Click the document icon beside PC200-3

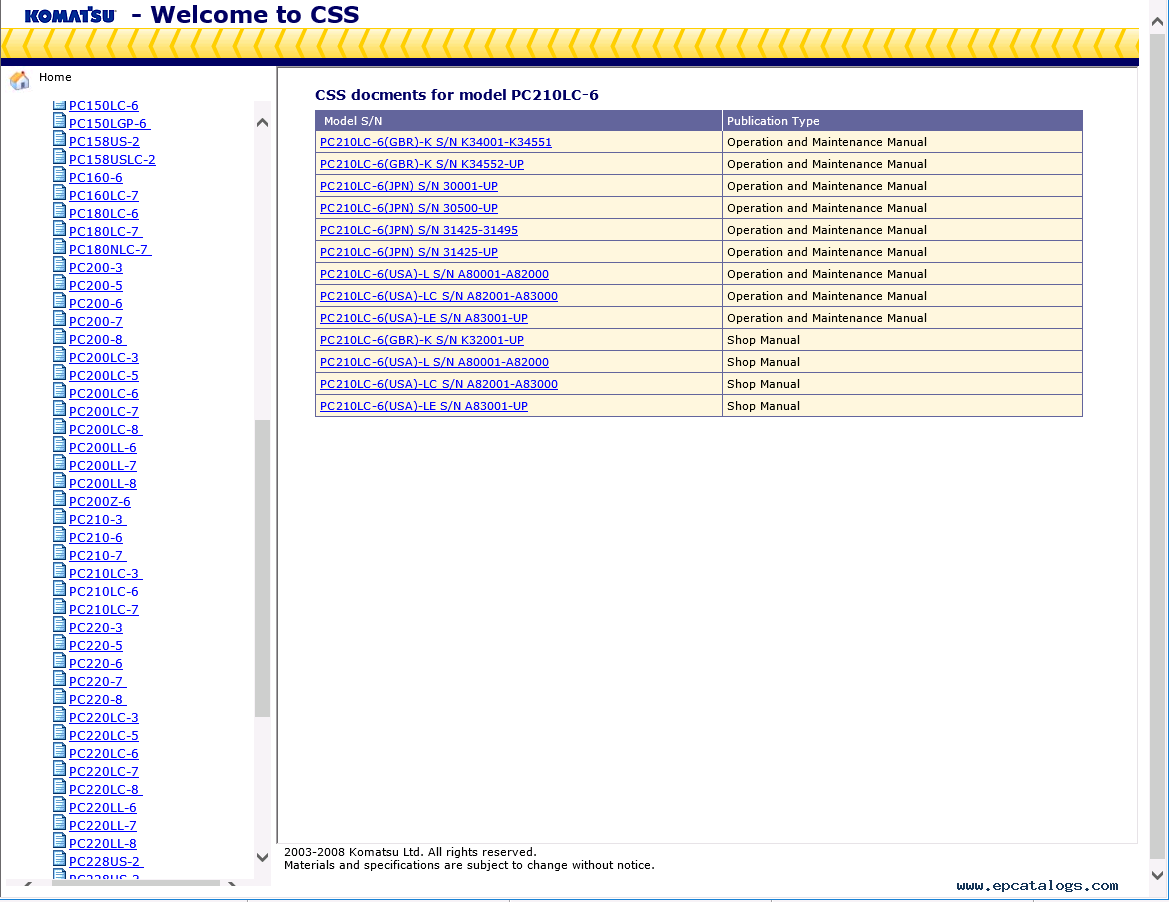pos(60,265)
